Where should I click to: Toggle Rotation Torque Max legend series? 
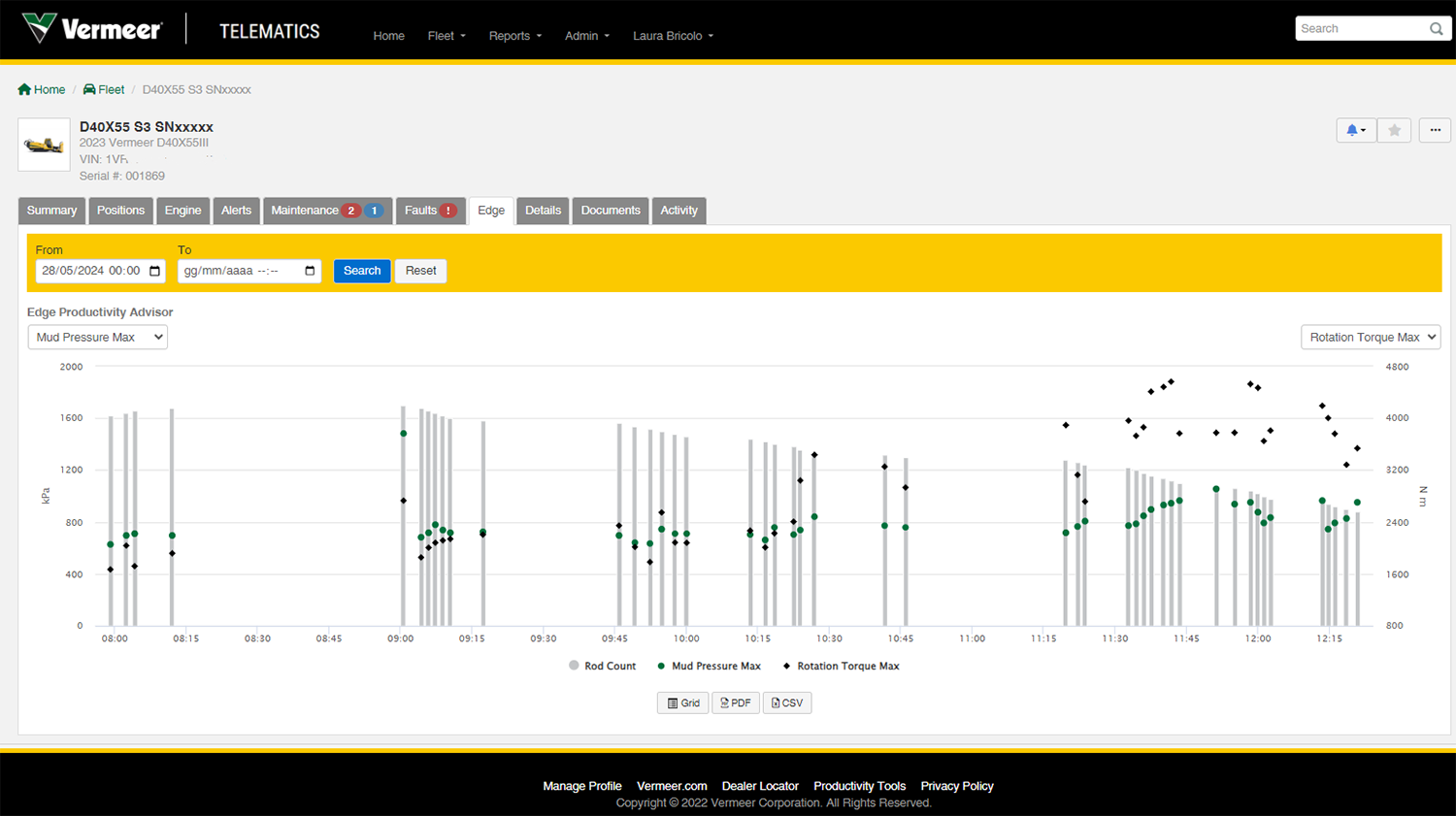841,666
